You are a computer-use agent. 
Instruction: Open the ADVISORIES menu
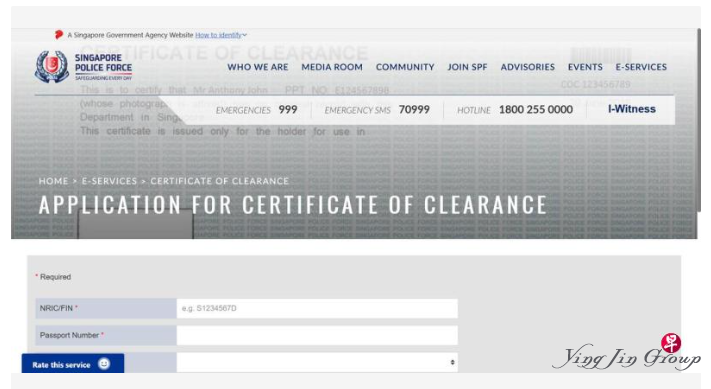coord(527,67)
